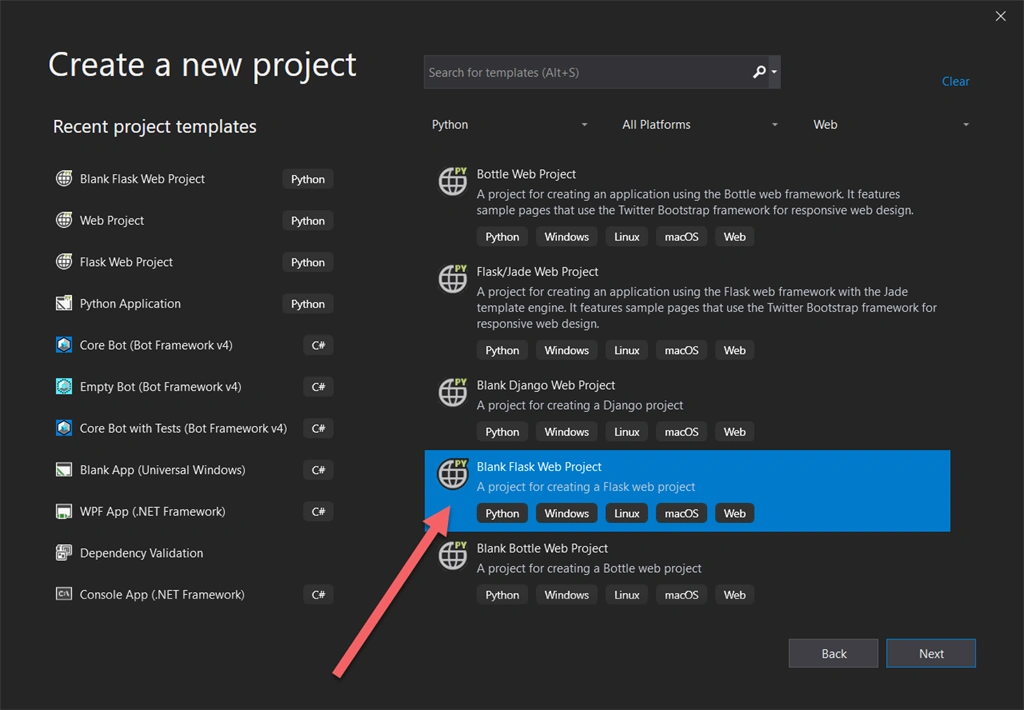Select Blank Django Web Project template title
This screenshot has height=710, width=1024.
pos(545,385)
